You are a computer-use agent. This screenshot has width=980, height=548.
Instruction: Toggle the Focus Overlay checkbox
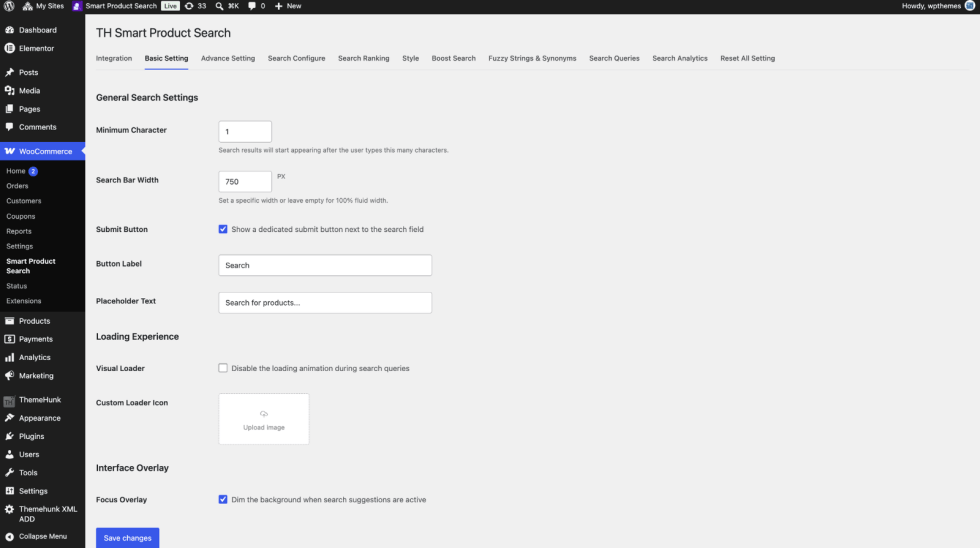[x=223, y=499]
